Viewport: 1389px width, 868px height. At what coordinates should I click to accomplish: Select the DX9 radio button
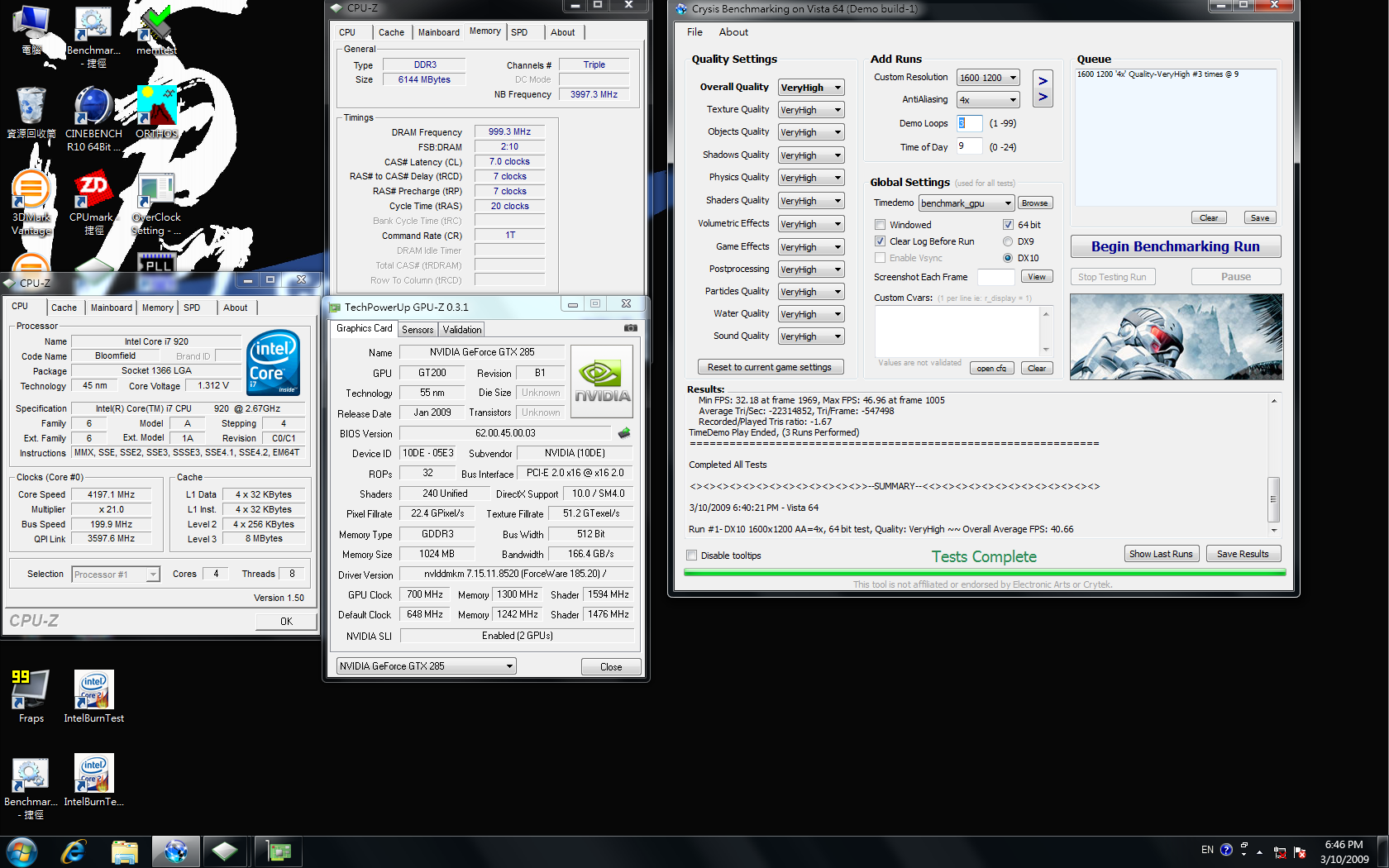[x=1008, y=241]
